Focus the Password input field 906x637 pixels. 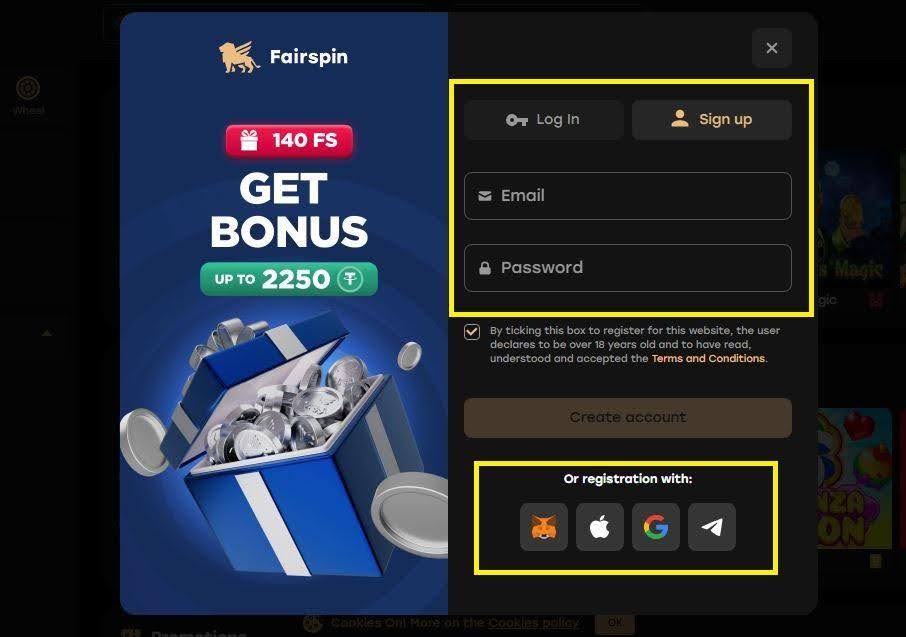[627, 268]
